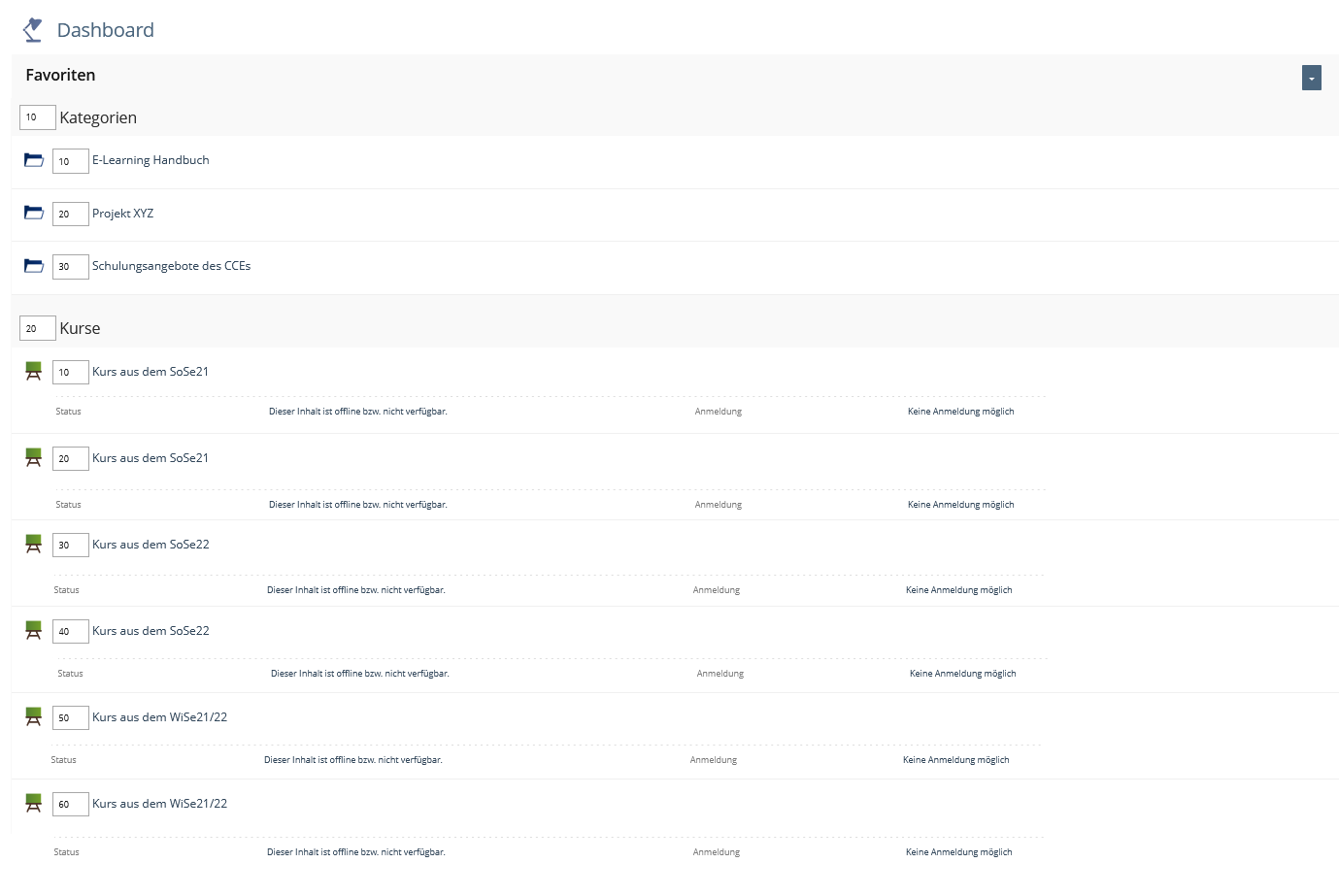Click course icon of first SoSe22 course
The width and height of the screenshot is (1339, 896).
click(34, 544)
